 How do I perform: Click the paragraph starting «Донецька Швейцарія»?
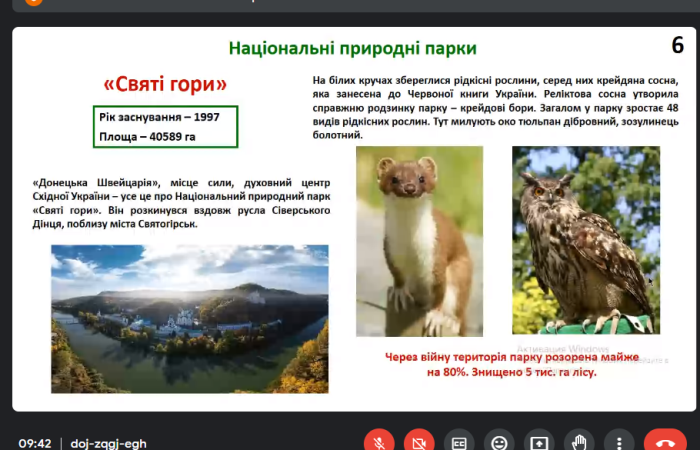pos(180,204)
